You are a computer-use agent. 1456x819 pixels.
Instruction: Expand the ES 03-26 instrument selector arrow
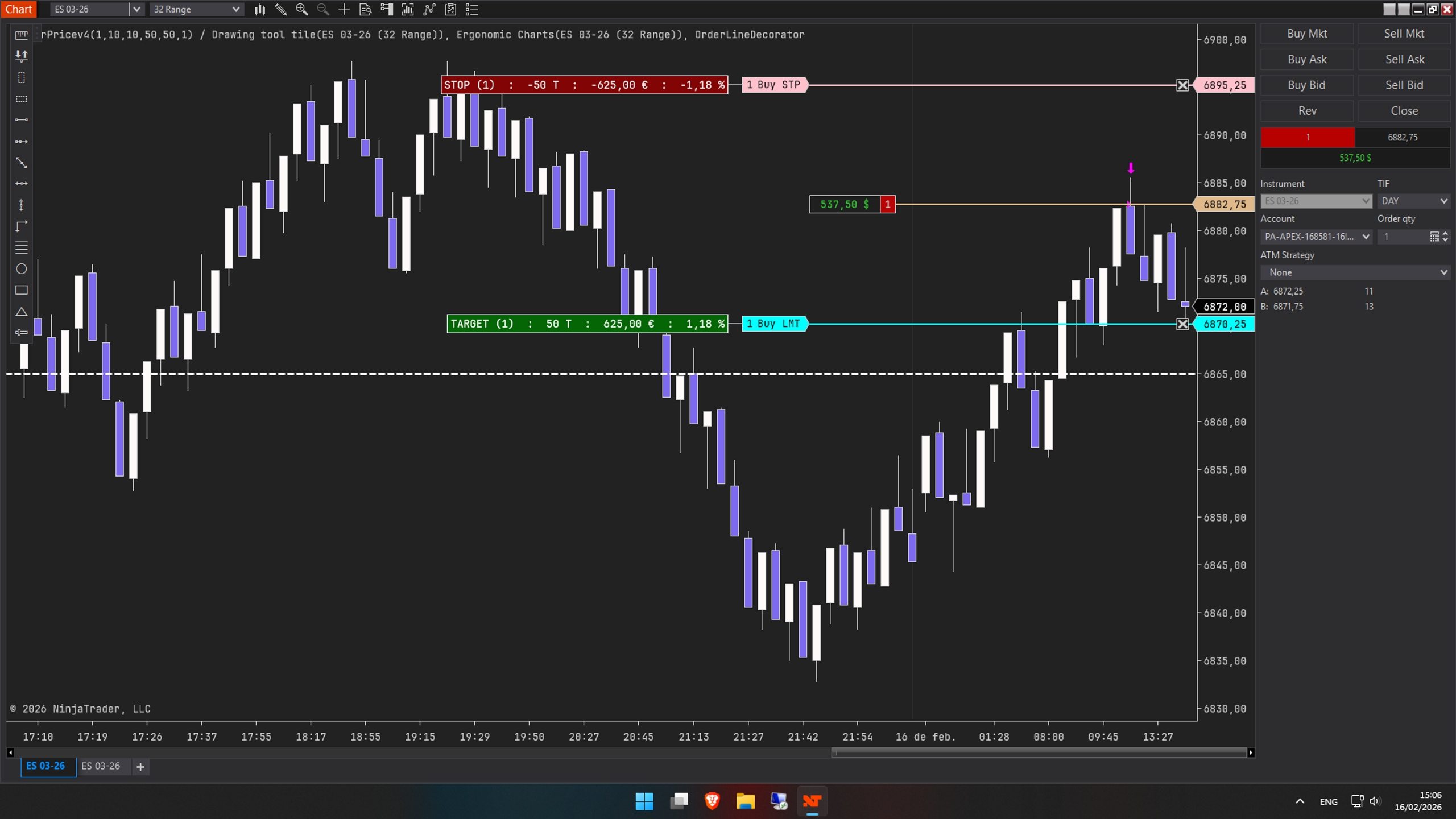[x=136, y=9]
